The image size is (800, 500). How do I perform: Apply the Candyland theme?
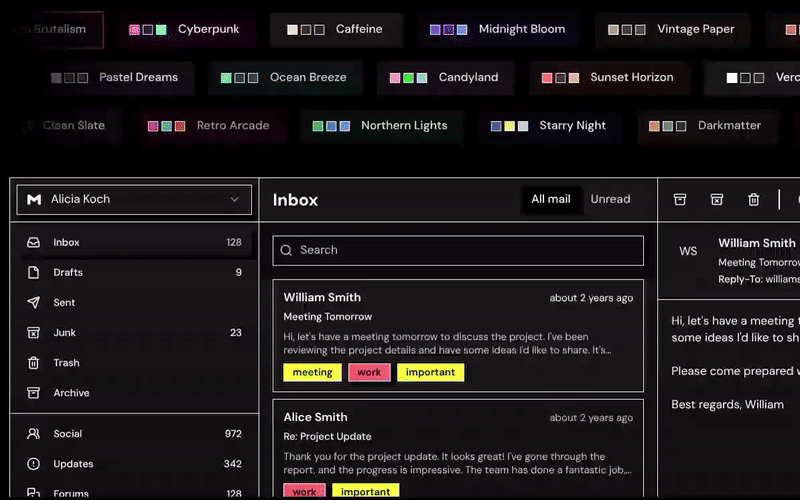[445, 78]
